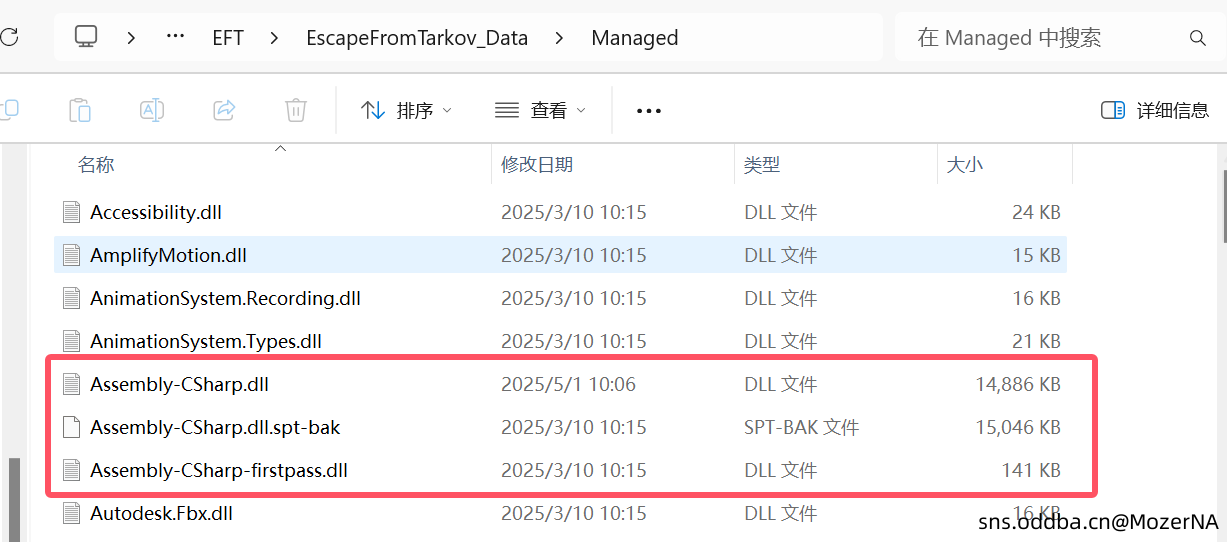Click the Delete trash icon

pos(296,110)
